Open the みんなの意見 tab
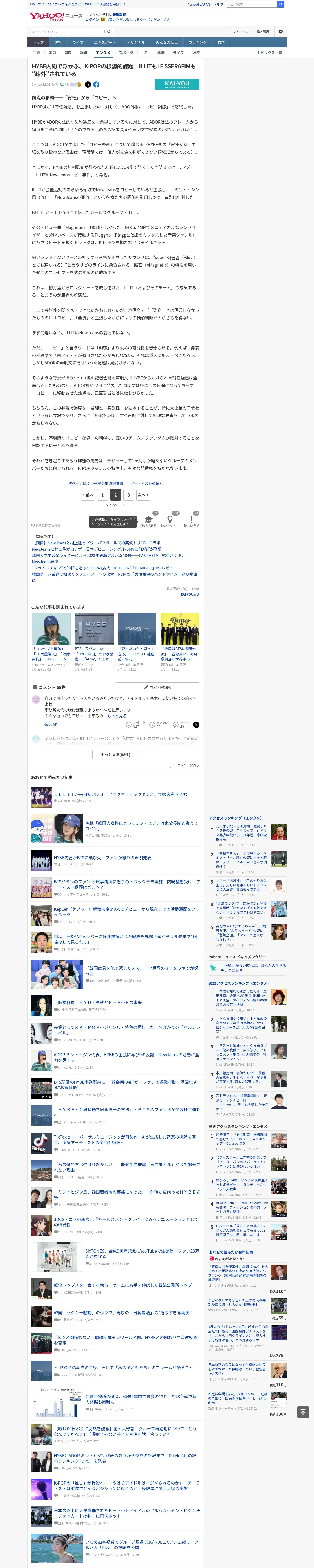 tap(167, 43)
